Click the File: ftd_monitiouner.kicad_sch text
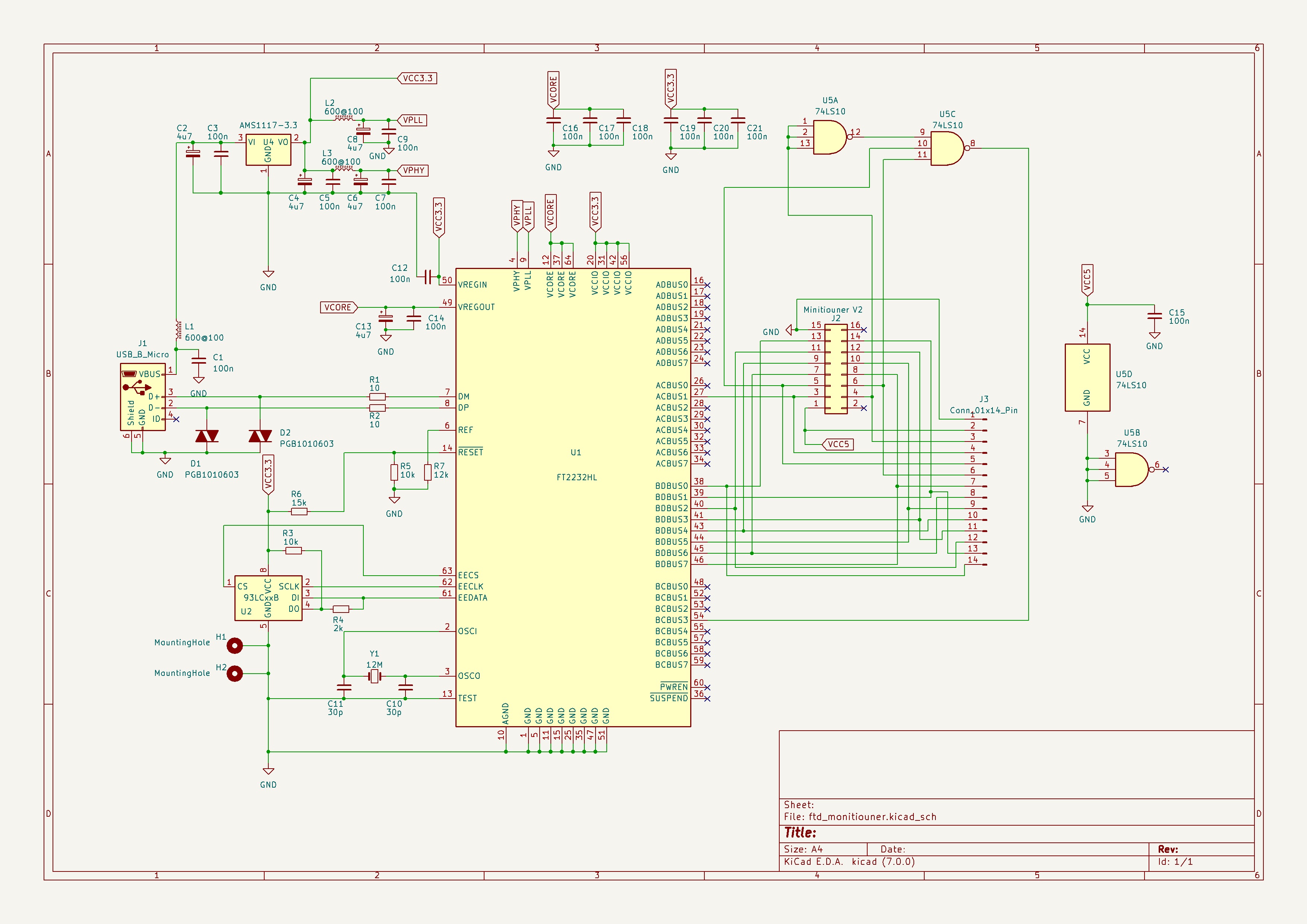Screen dimensions: 1307x924 click(860, 816)
